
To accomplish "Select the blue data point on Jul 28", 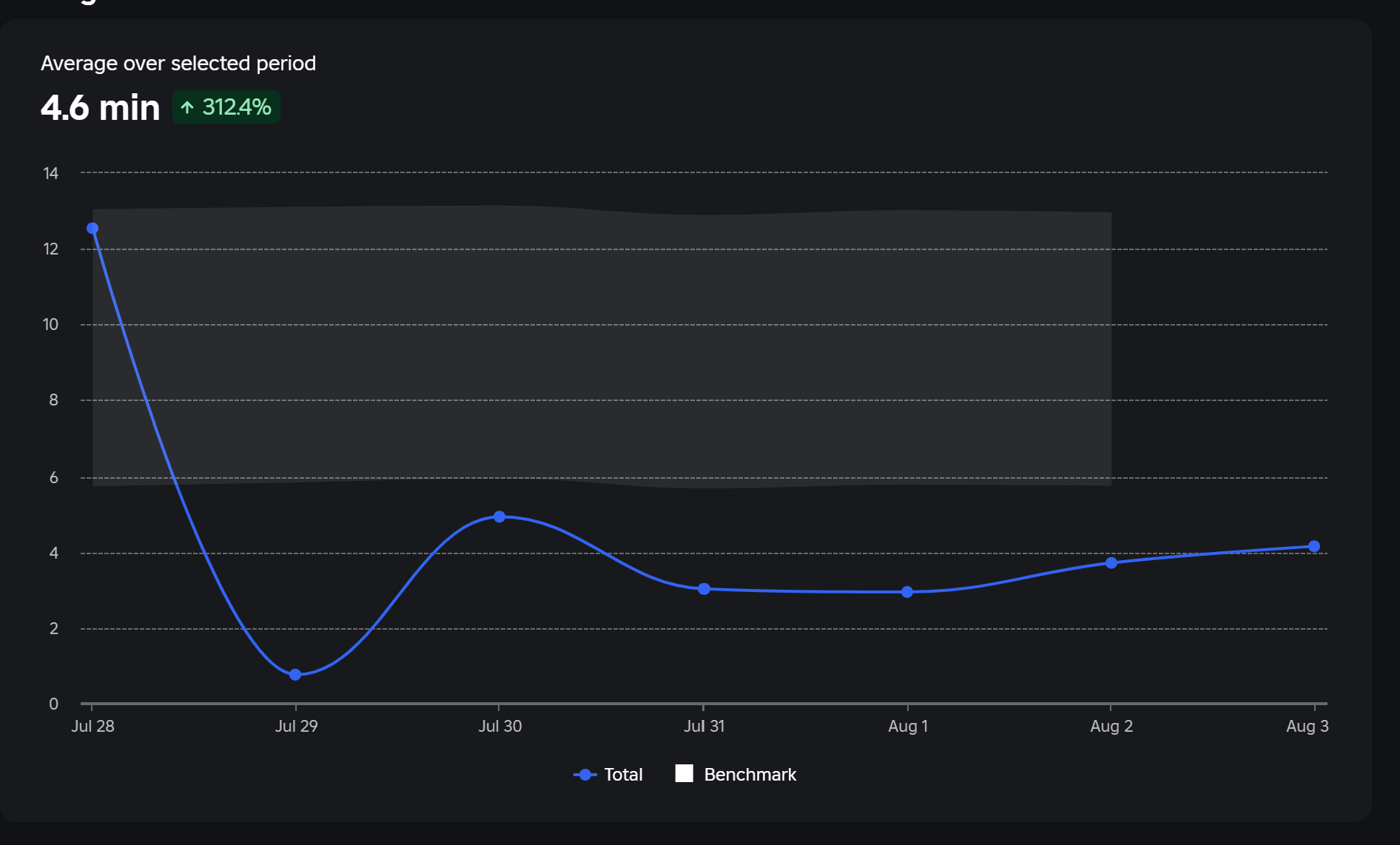I will click(x=92, y=227).
